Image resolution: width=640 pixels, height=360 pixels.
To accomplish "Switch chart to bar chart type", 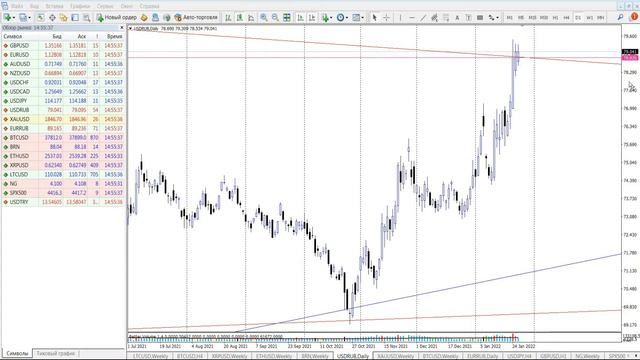I will click(228, 18).
